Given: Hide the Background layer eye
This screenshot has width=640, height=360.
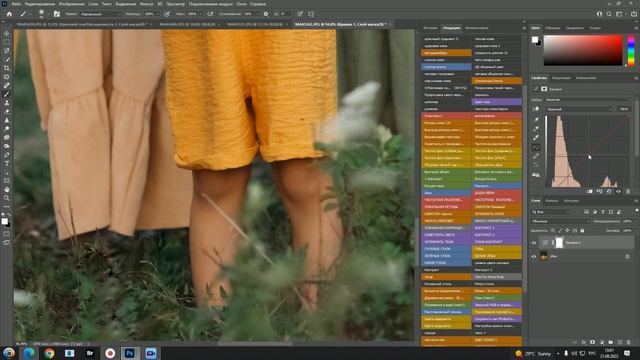Looking at the screenshot, I should (534, 257).
